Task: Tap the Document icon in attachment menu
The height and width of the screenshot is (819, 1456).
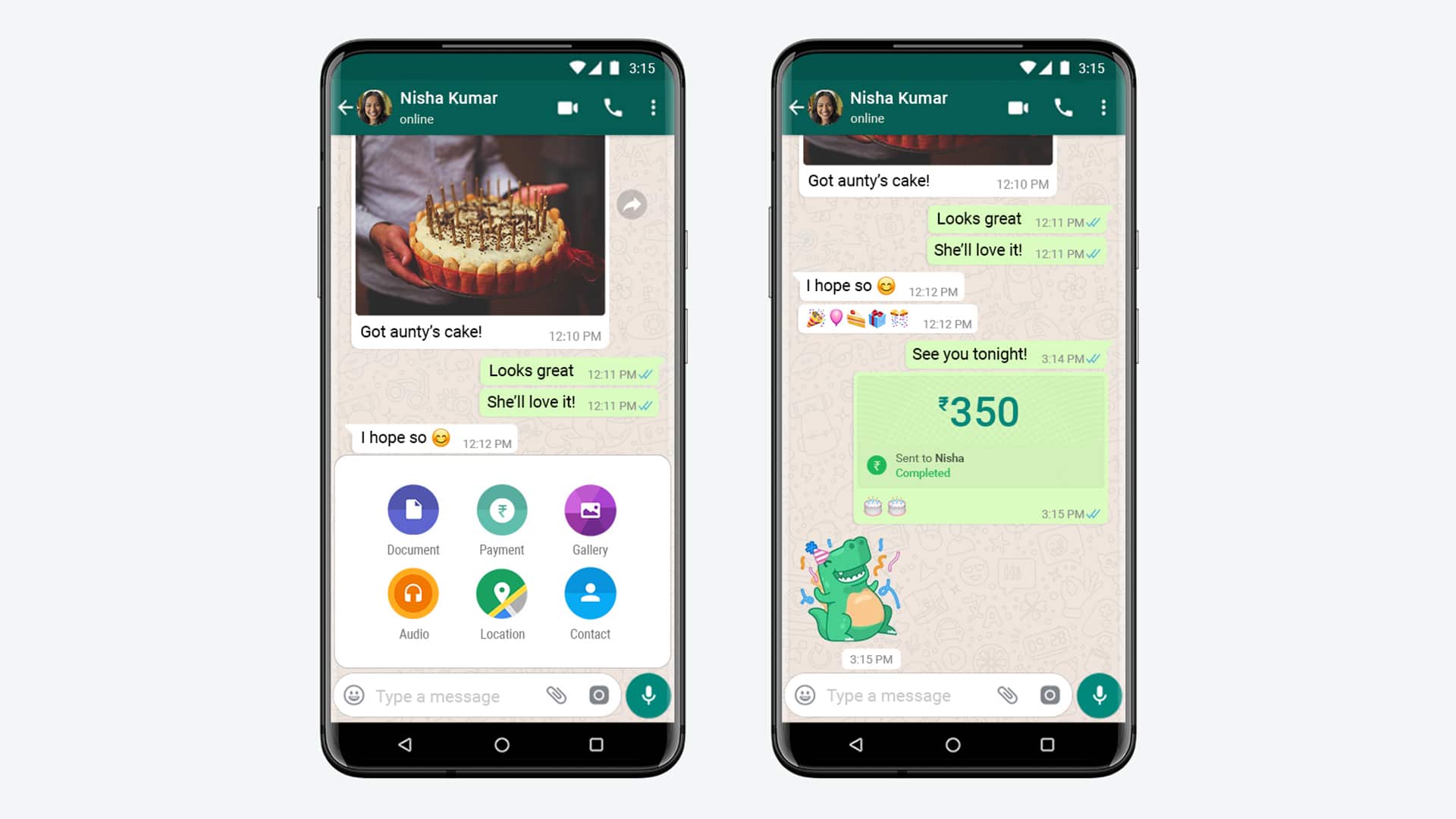Action: coord(413,509)
